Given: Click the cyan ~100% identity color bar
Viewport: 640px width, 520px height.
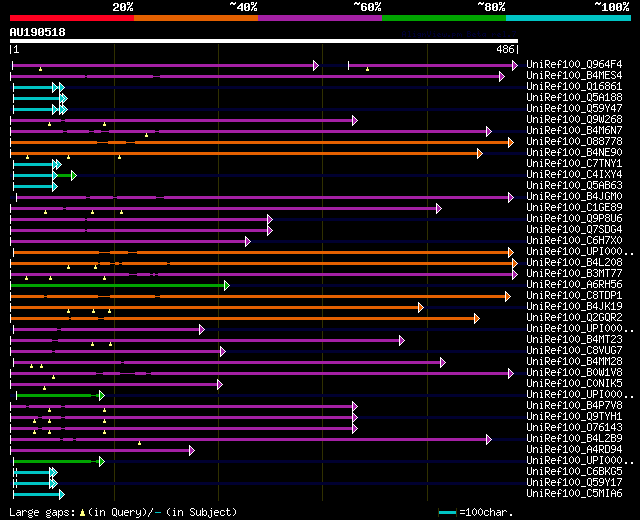Looking at the screenshot, I should [x=569, y=18].
